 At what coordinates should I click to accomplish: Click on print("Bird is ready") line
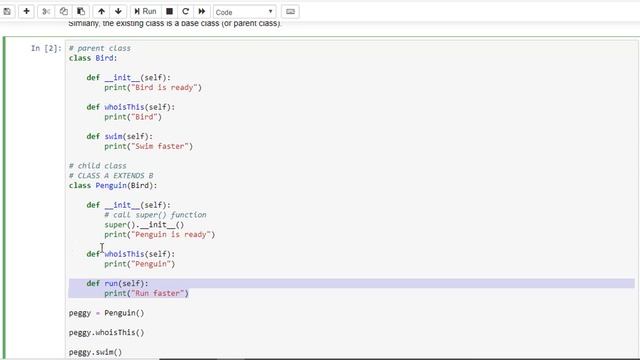coord(153,87)
